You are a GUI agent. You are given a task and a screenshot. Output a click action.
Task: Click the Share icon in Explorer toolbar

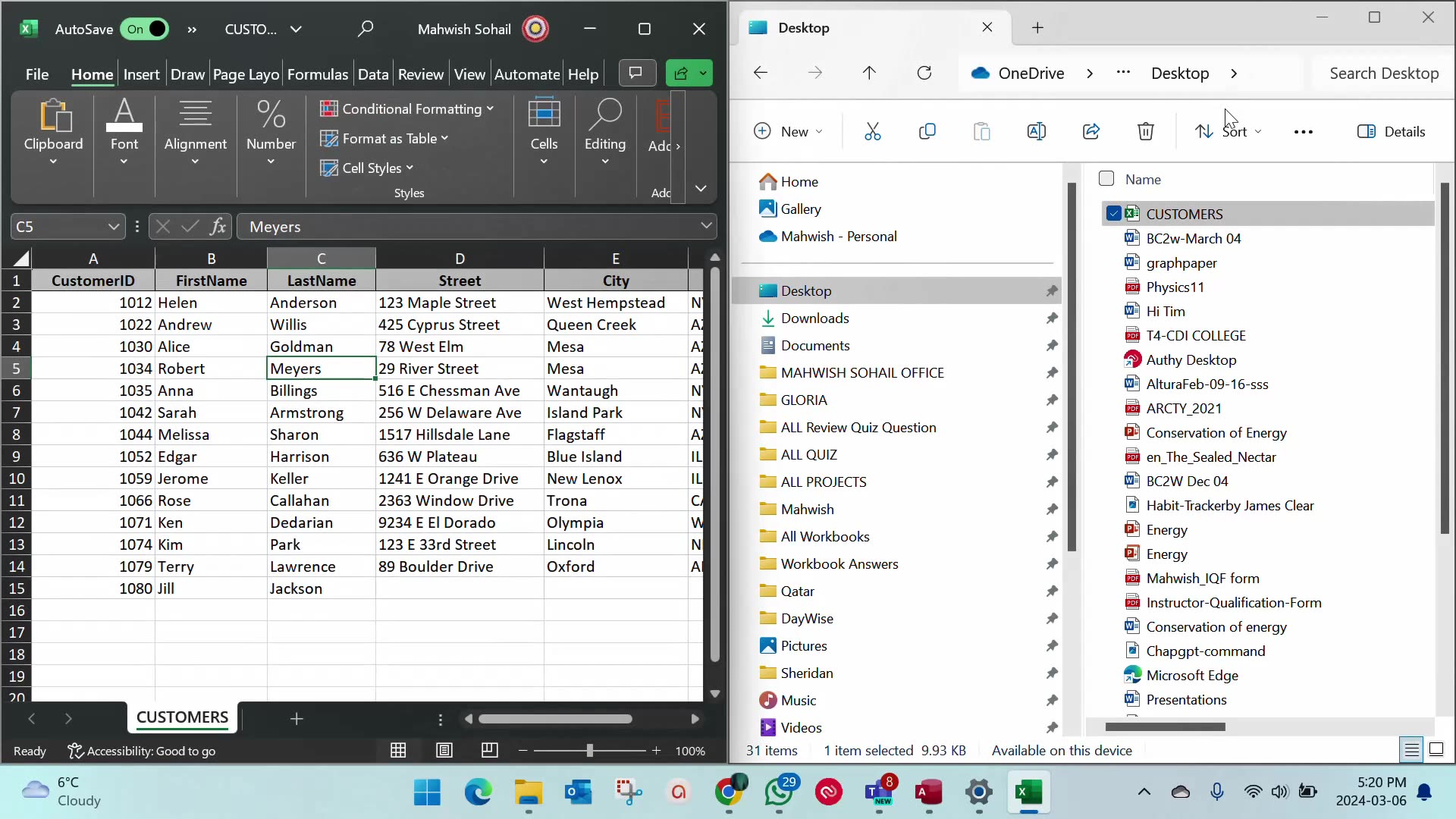(1090, 132)
